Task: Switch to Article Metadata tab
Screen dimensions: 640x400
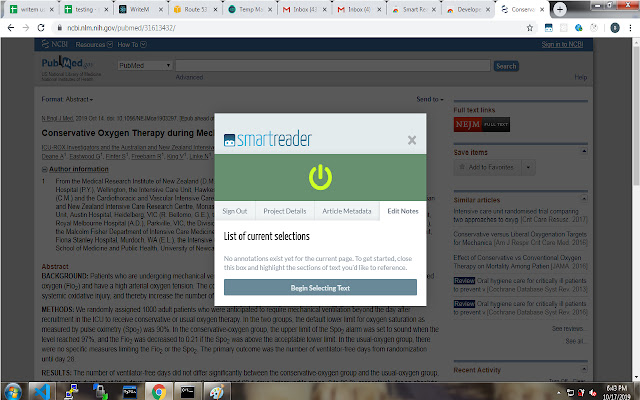Action: (347, 211)
